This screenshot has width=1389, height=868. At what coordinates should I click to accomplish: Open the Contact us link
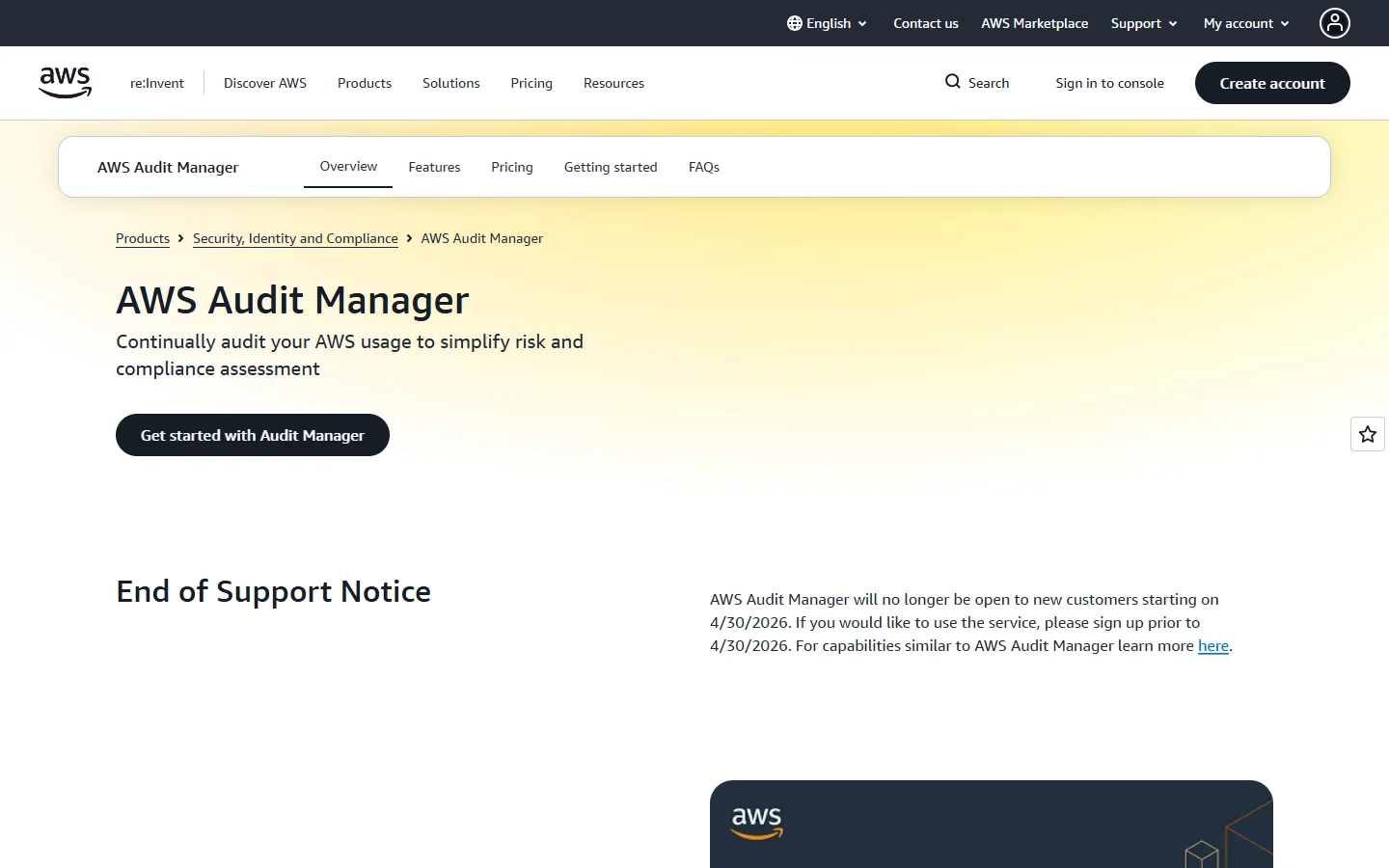click(x=926, y=23)
